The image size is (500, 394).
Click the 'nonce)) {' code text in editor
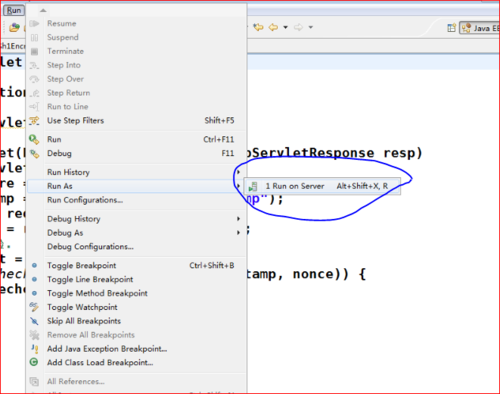pyautogui.click(x=329, y=274)
